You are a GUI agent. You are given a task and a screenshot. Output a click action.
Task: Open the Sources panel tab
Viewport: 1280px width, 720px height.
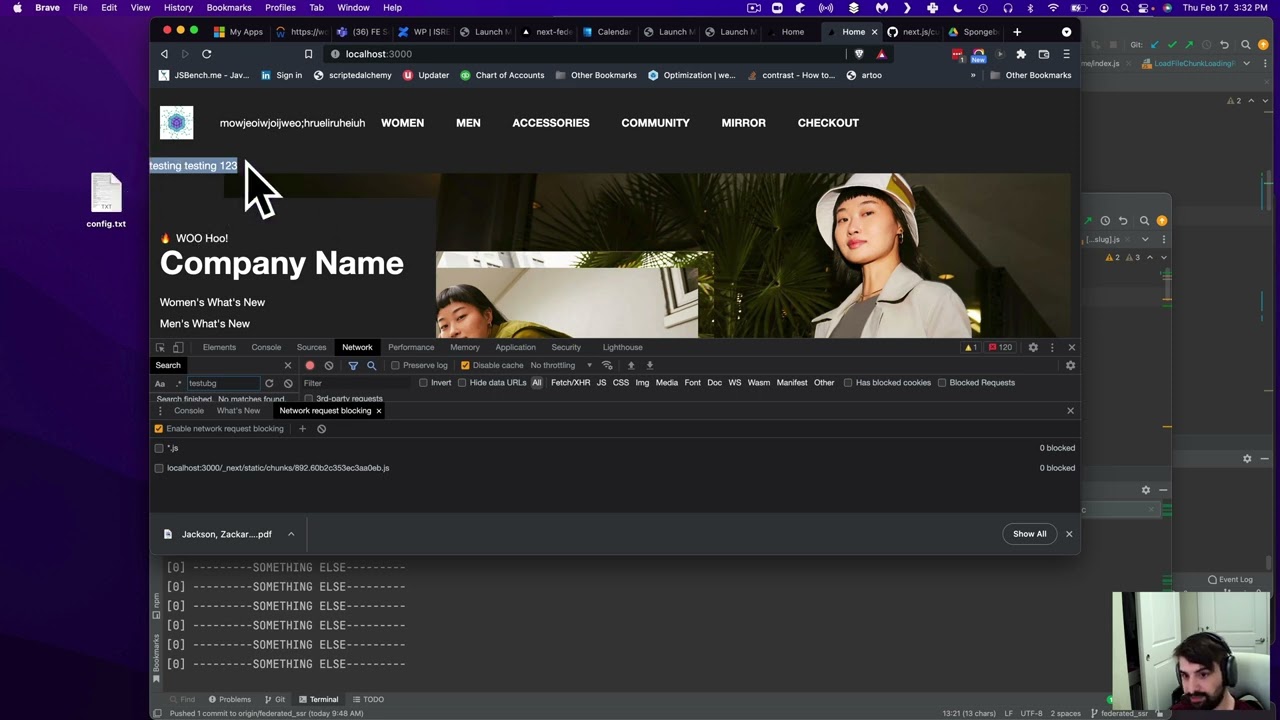pos(311,347)
